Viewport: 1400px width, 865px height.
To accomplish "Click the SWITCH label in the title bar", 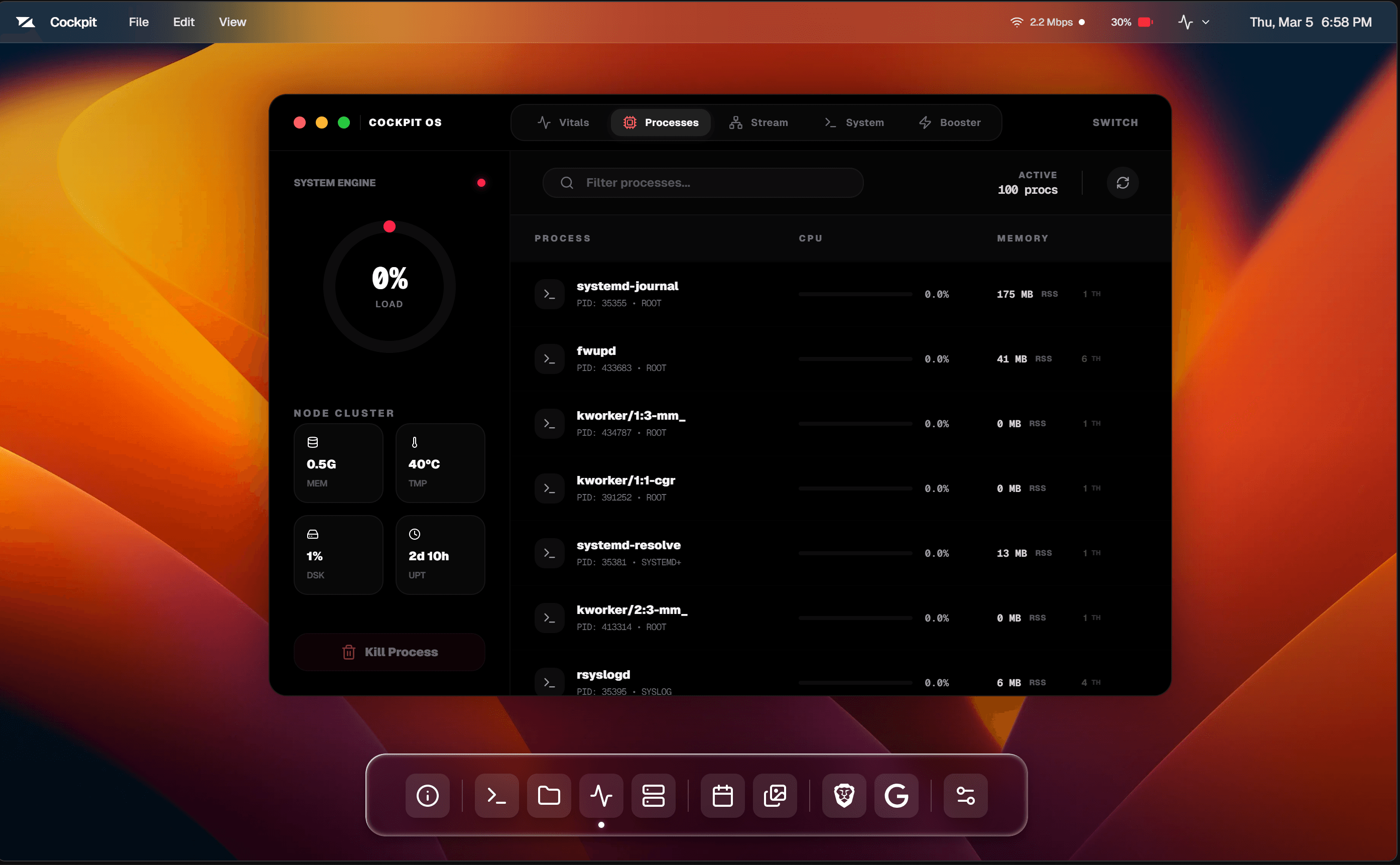I will pos(1114,122).
